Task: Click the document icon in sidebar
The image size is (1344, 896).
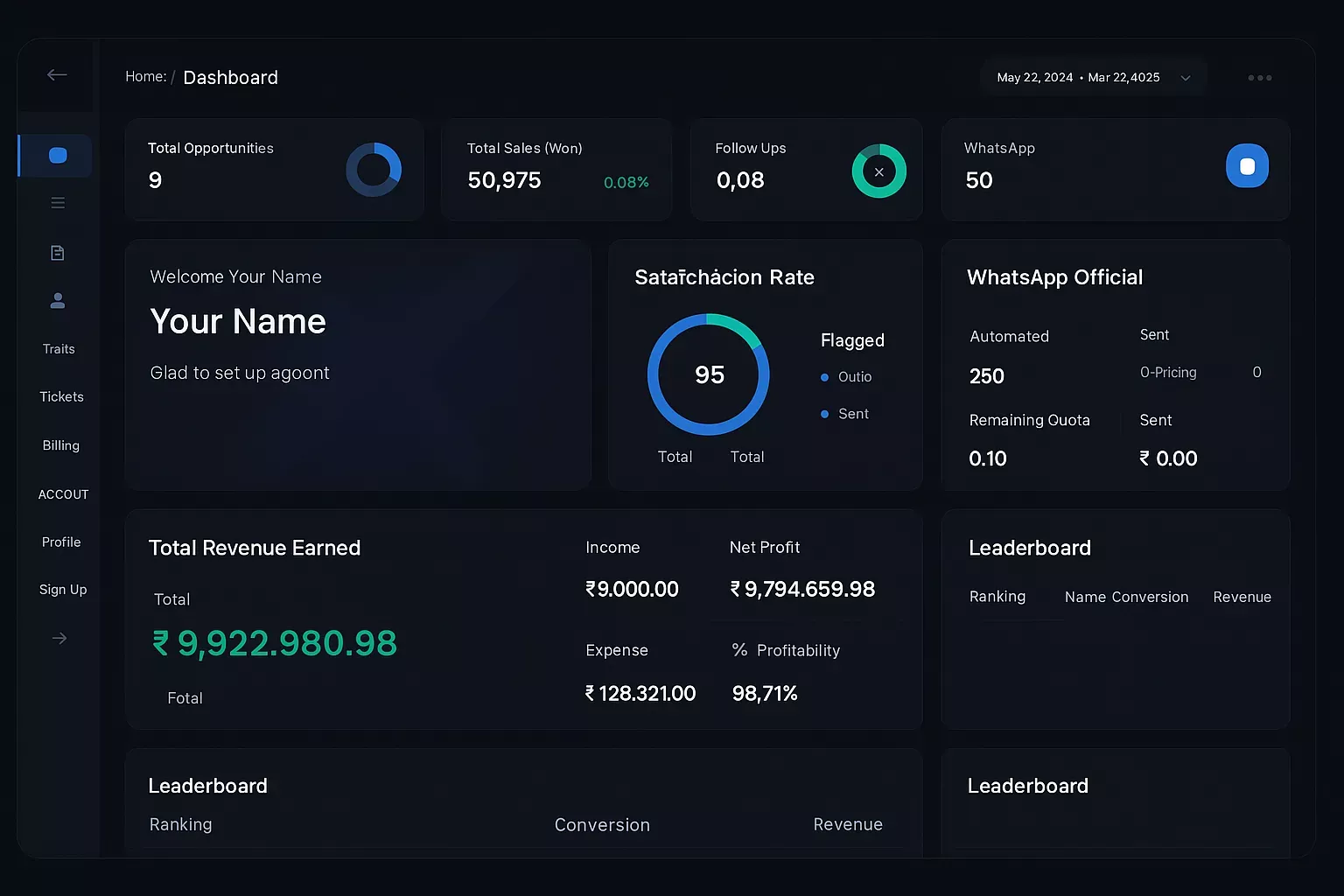Action: (x=58, y=253)
